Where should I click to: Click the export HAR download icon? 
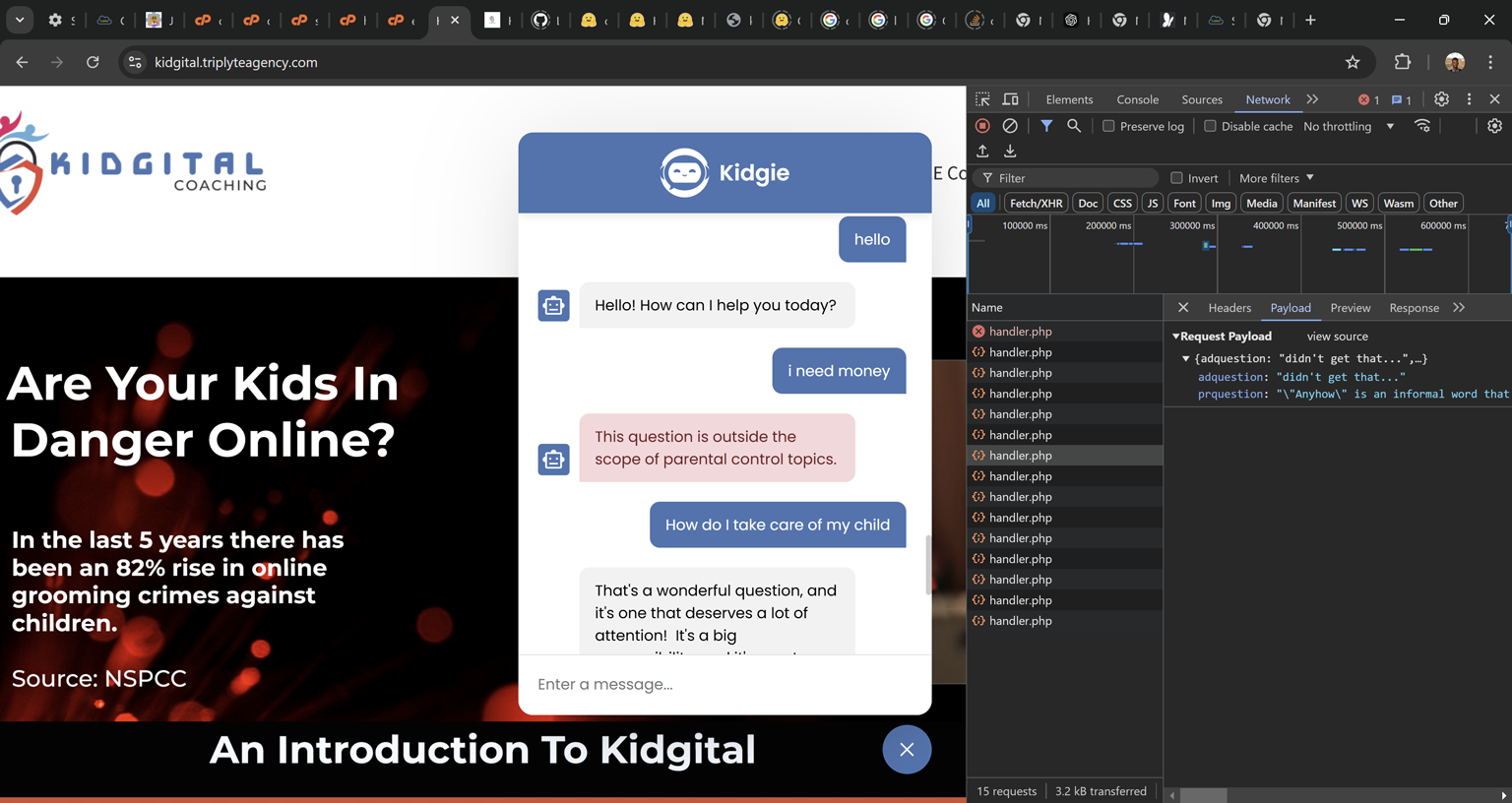[x=1010, y=152]
